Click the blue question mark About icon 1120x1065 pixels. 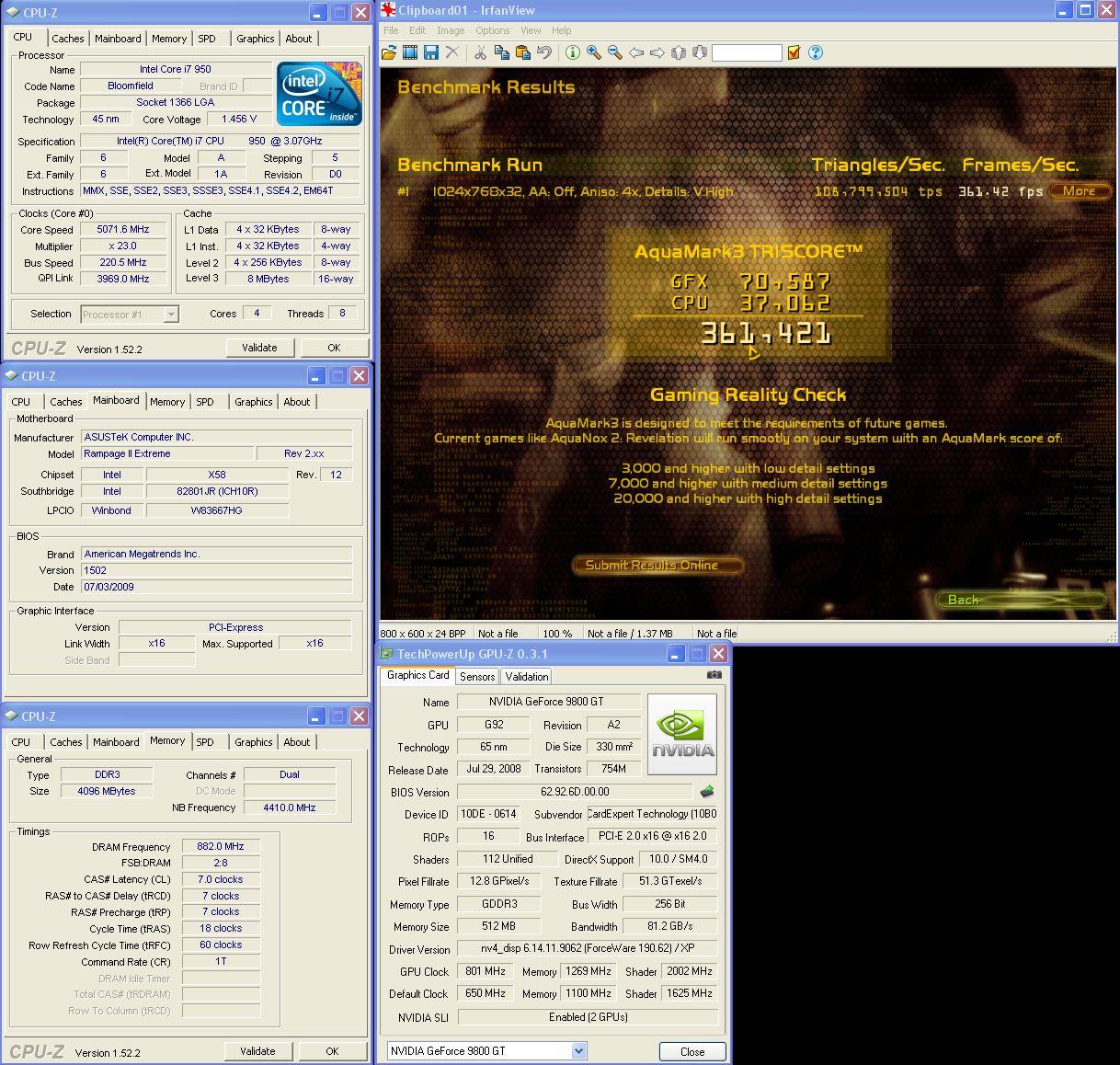[815, 52]
